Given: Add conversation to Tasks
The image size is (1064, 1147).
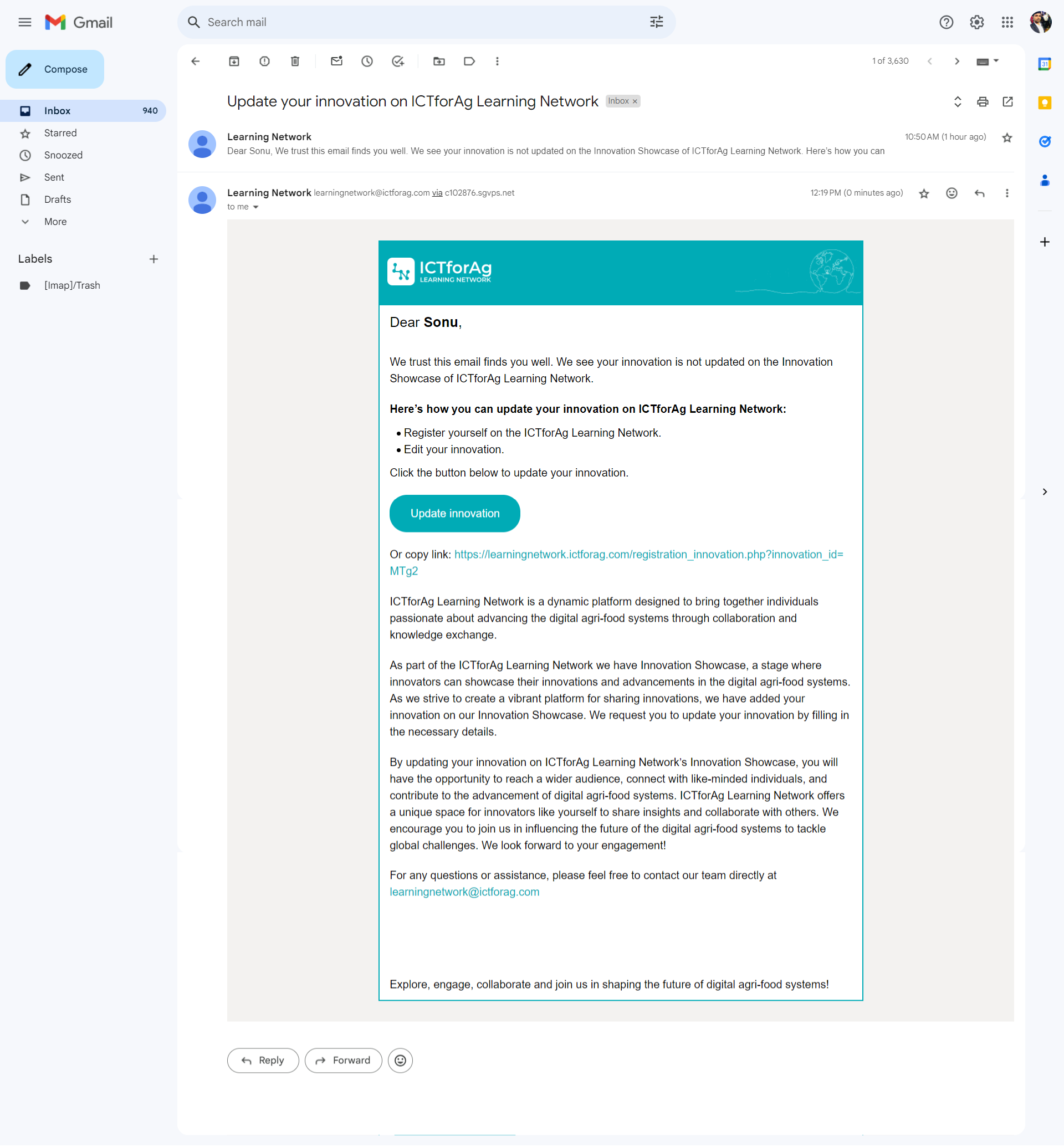Looking at the screenshot, I should (398, 61).
